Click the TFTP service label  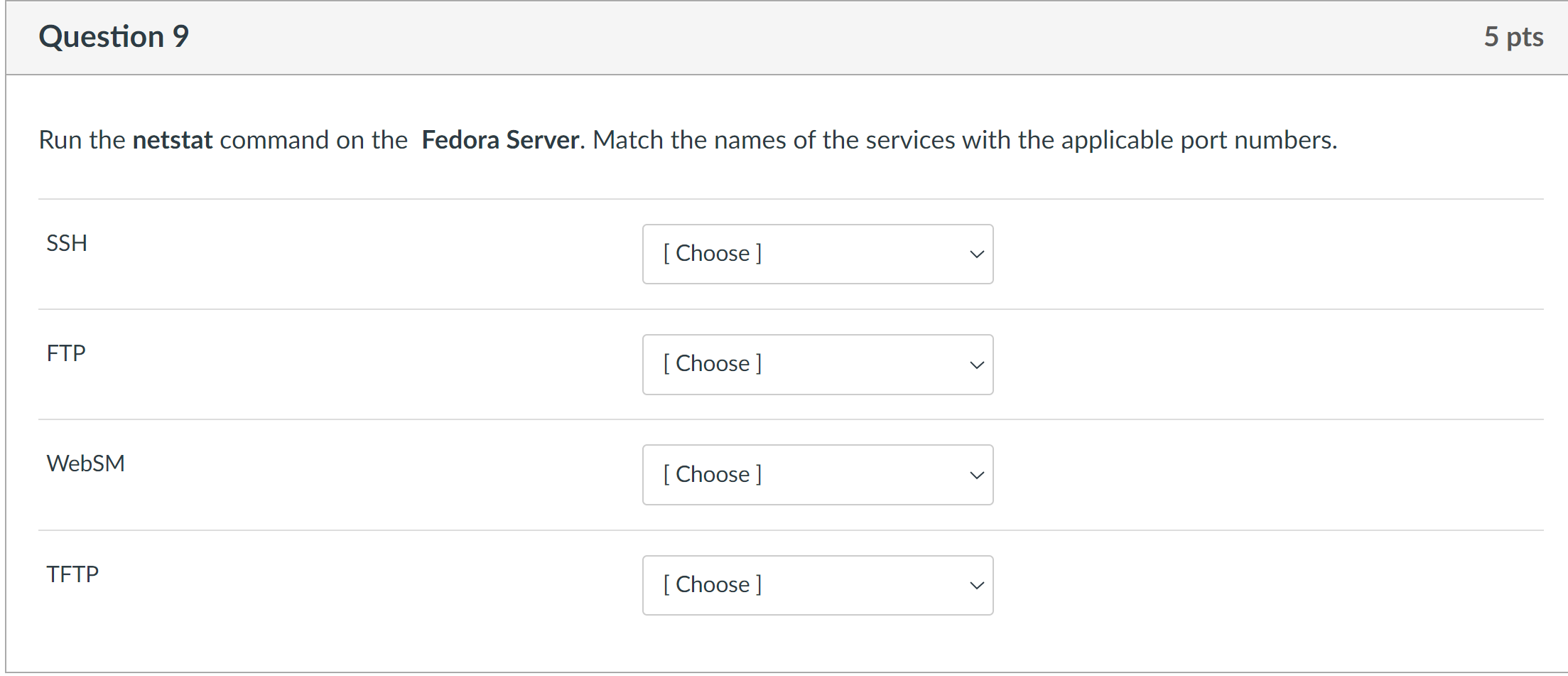pyautogui.click(x=72, y=574)
